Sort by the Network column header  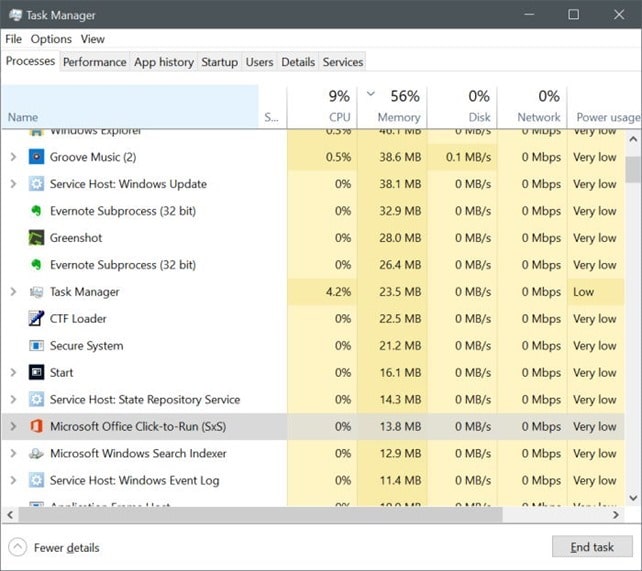click(x=532, y=107)
